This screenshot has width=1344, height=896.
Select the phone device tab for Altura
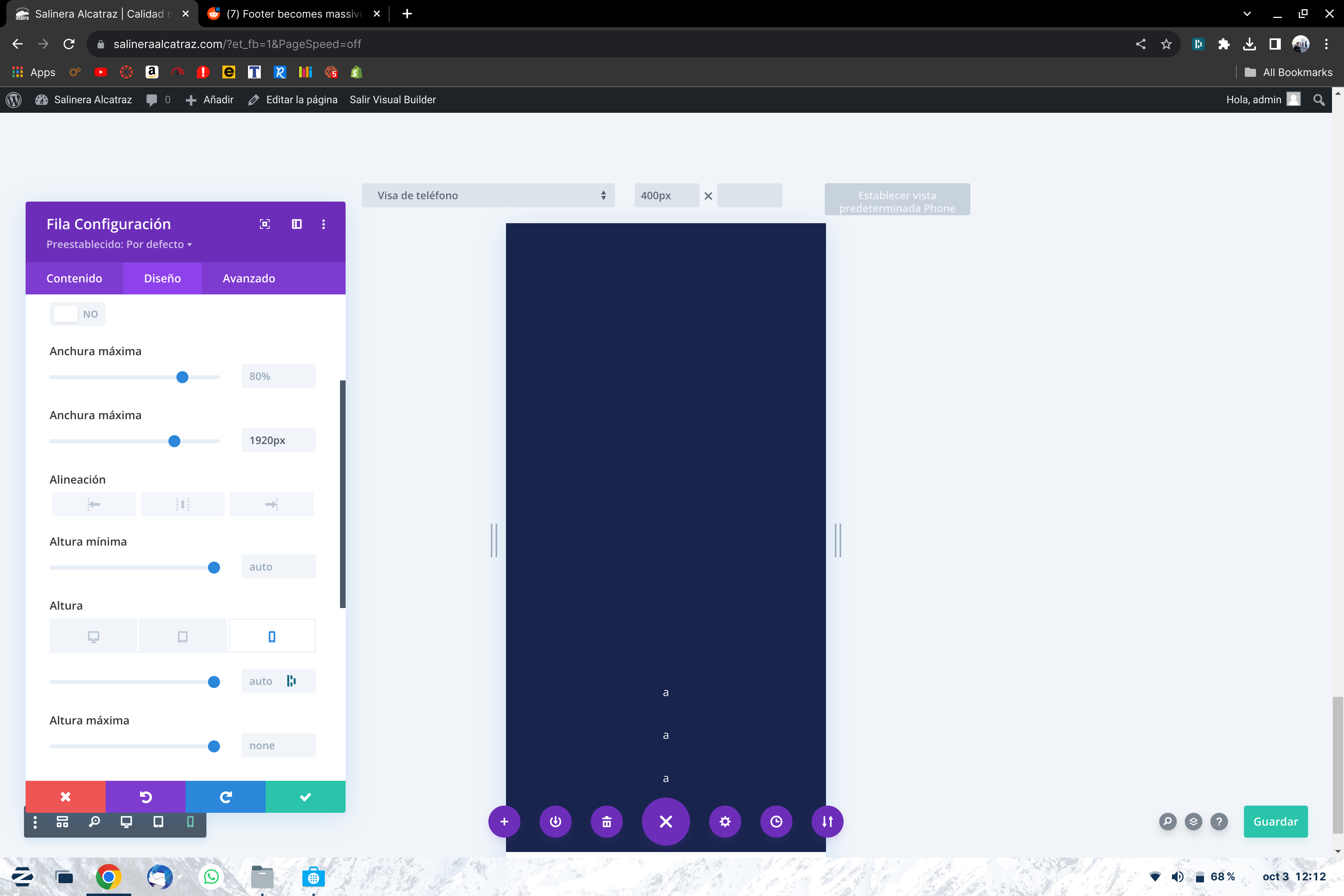point(272,636)
